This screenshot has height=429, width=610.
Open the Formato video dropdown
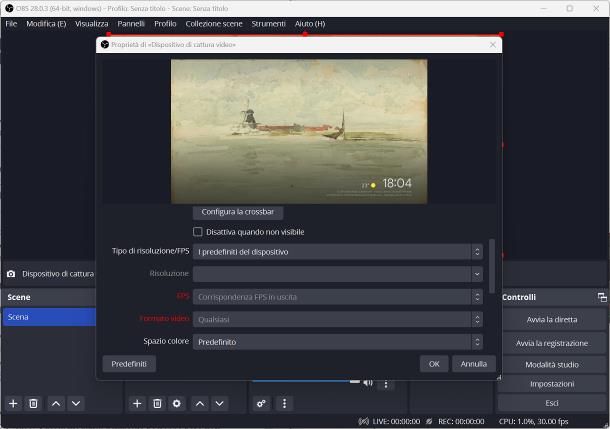click(x=338, y=319)
